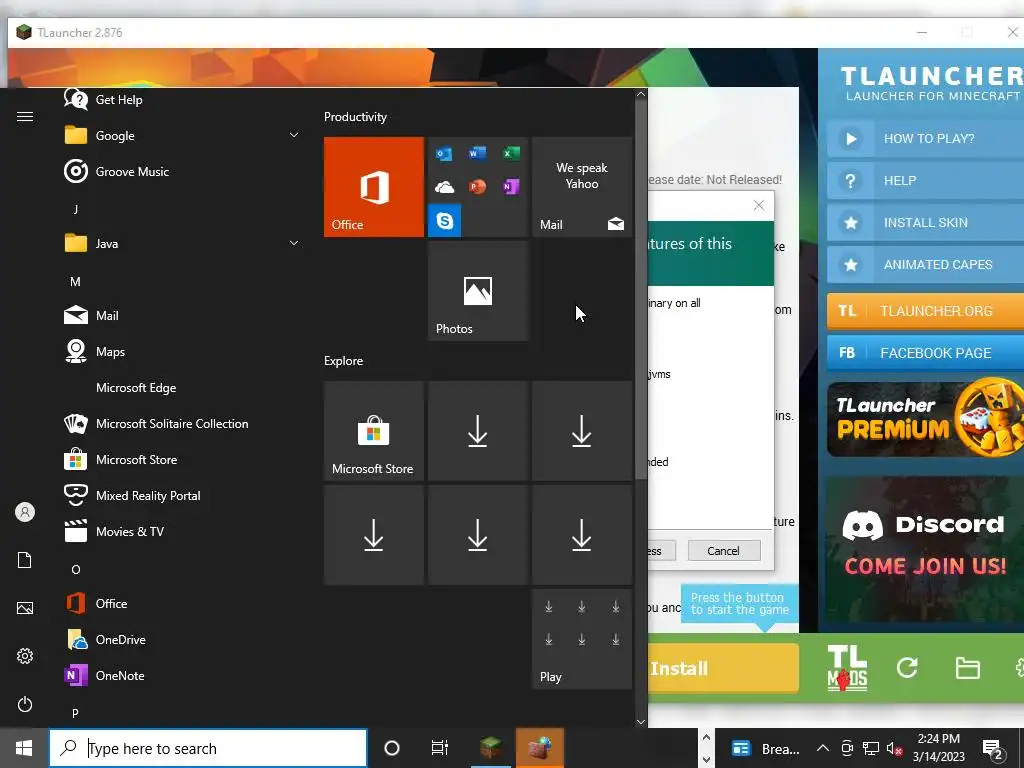The image size is (1024, 768).
Task: Open the folder icon in TLauncher
Action: [967, 668]
